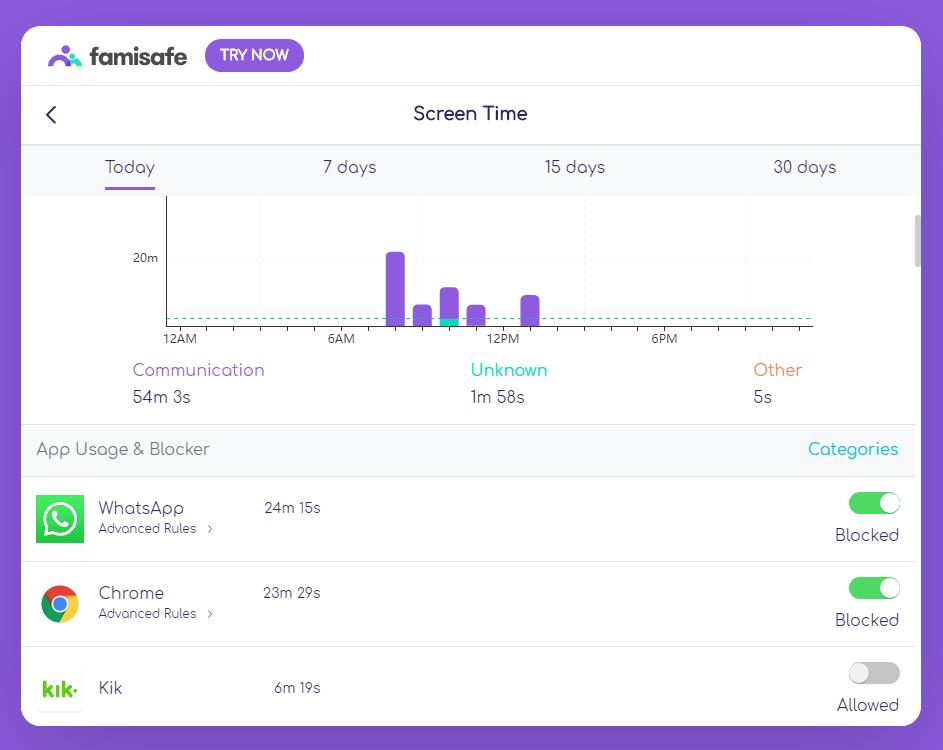Click the tallest purple bar in chart
943x750 pixels.
click(x=395, y=288)
